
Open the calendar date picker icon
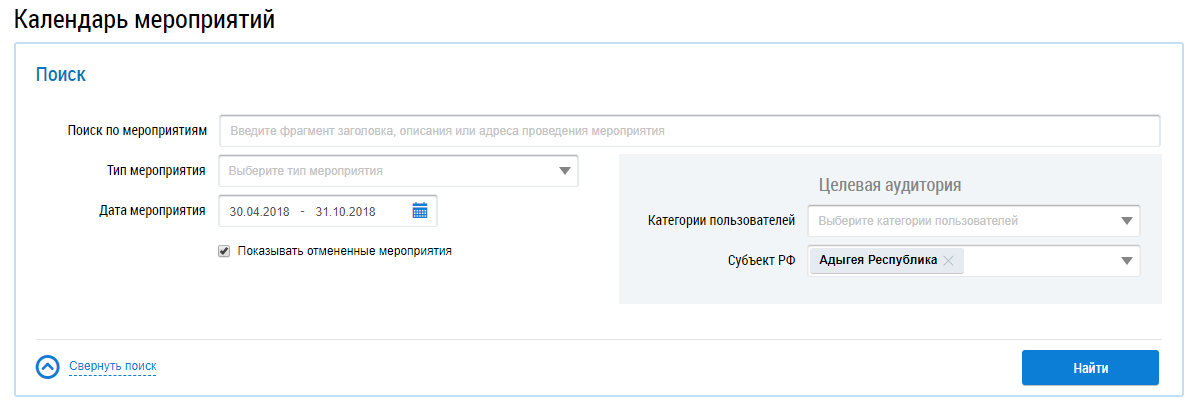(x=420, y=211)
